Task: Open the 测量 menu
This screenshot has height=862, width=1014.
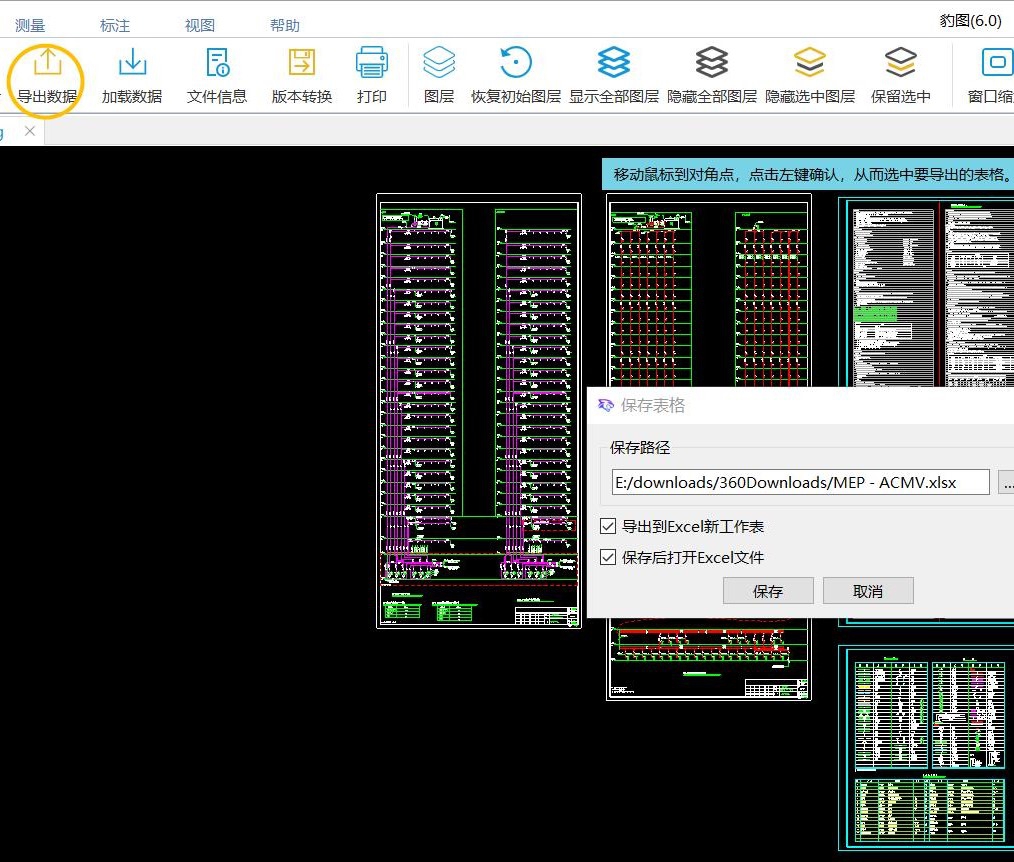Action: click(30, 25)
